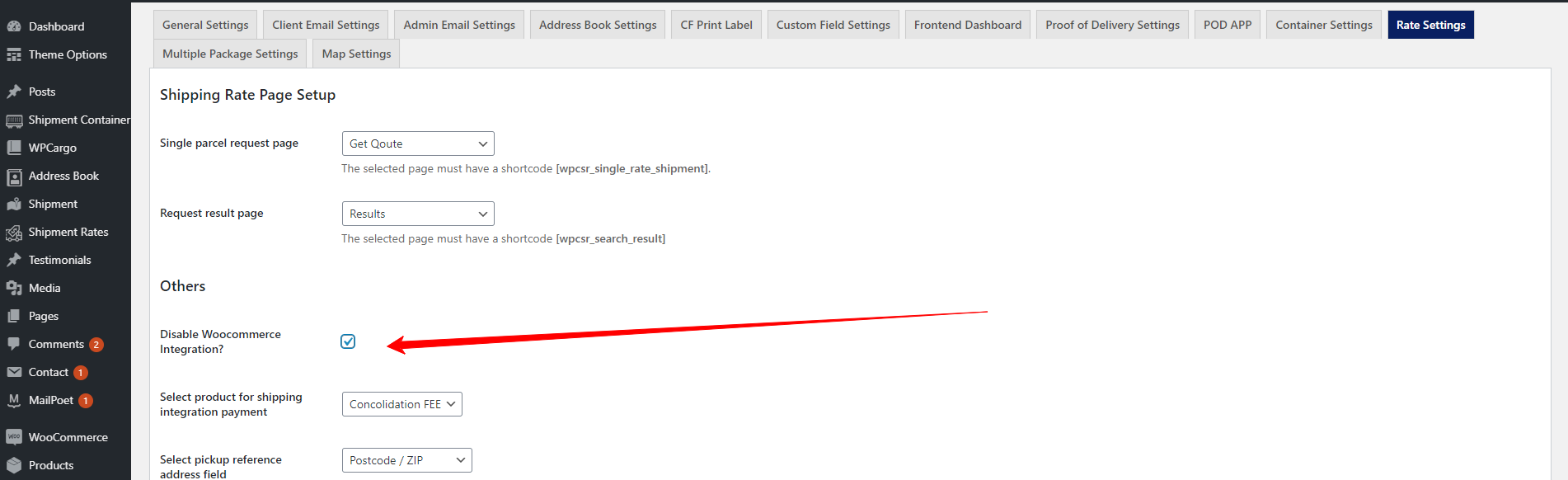
Task: Open the Single parcel request page dropdown
Action: (x=417, y=144)
